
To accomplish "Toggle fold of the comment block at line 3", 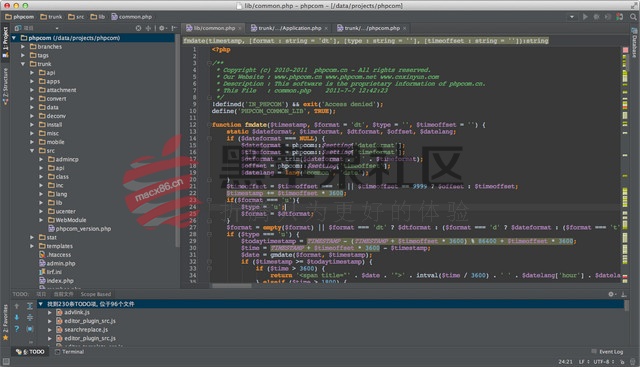I will (209, 63).
